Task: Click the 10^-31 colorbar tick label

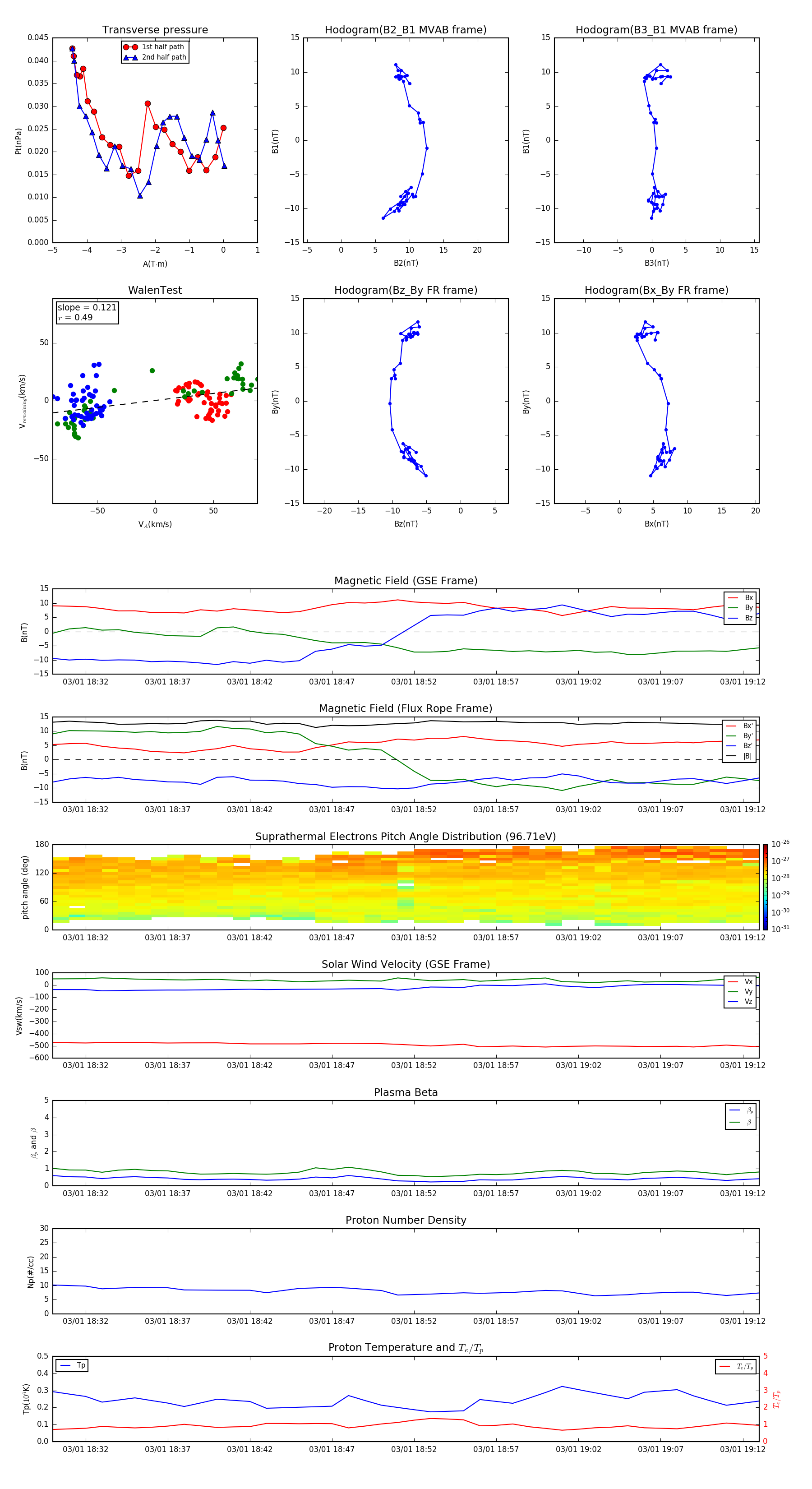Action: 780,929
